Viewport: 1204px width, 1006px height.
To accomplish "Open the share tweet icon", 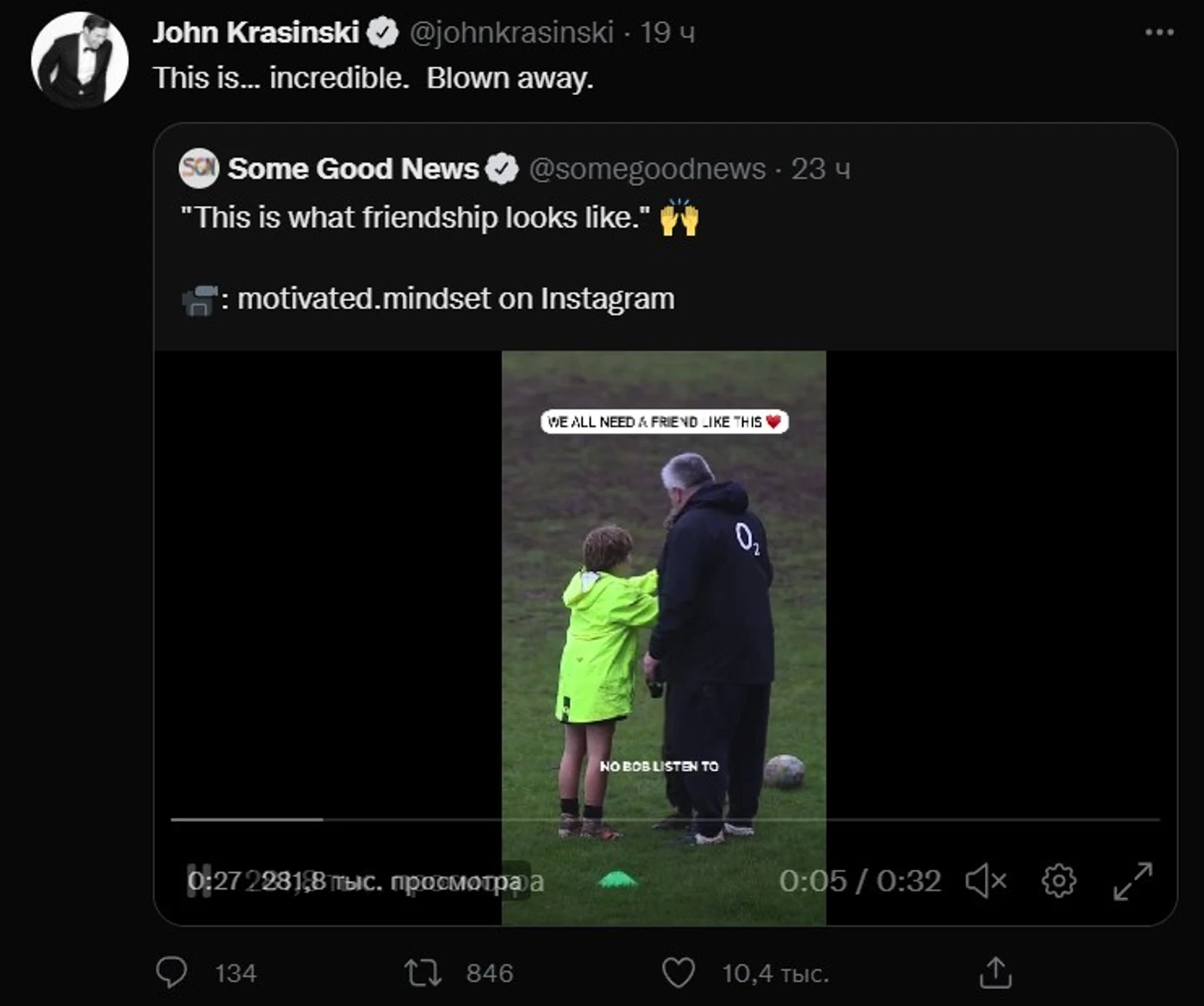I will 995,972.
